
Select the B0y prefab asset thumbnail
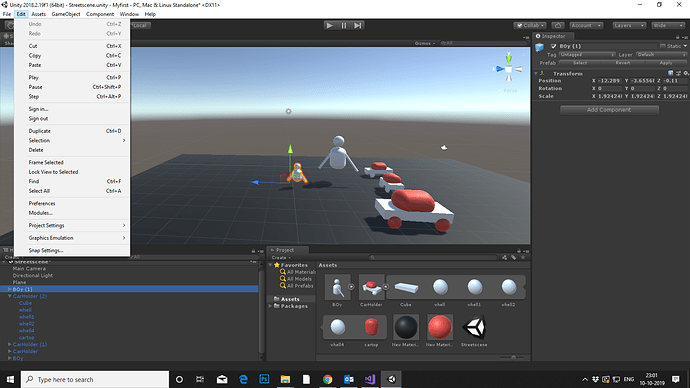coord(337,287)
